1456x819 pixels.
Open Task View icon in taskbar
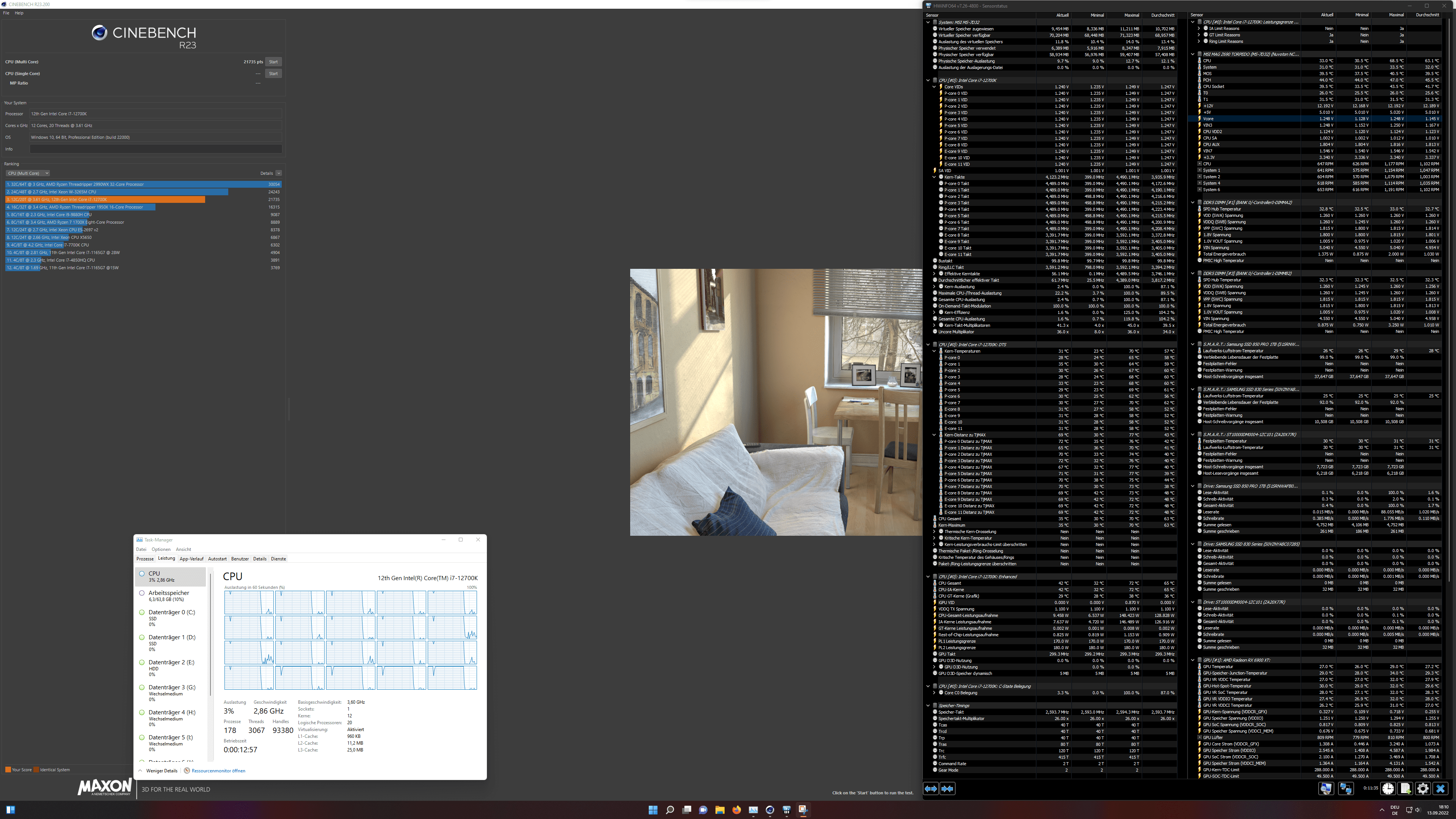687,810
